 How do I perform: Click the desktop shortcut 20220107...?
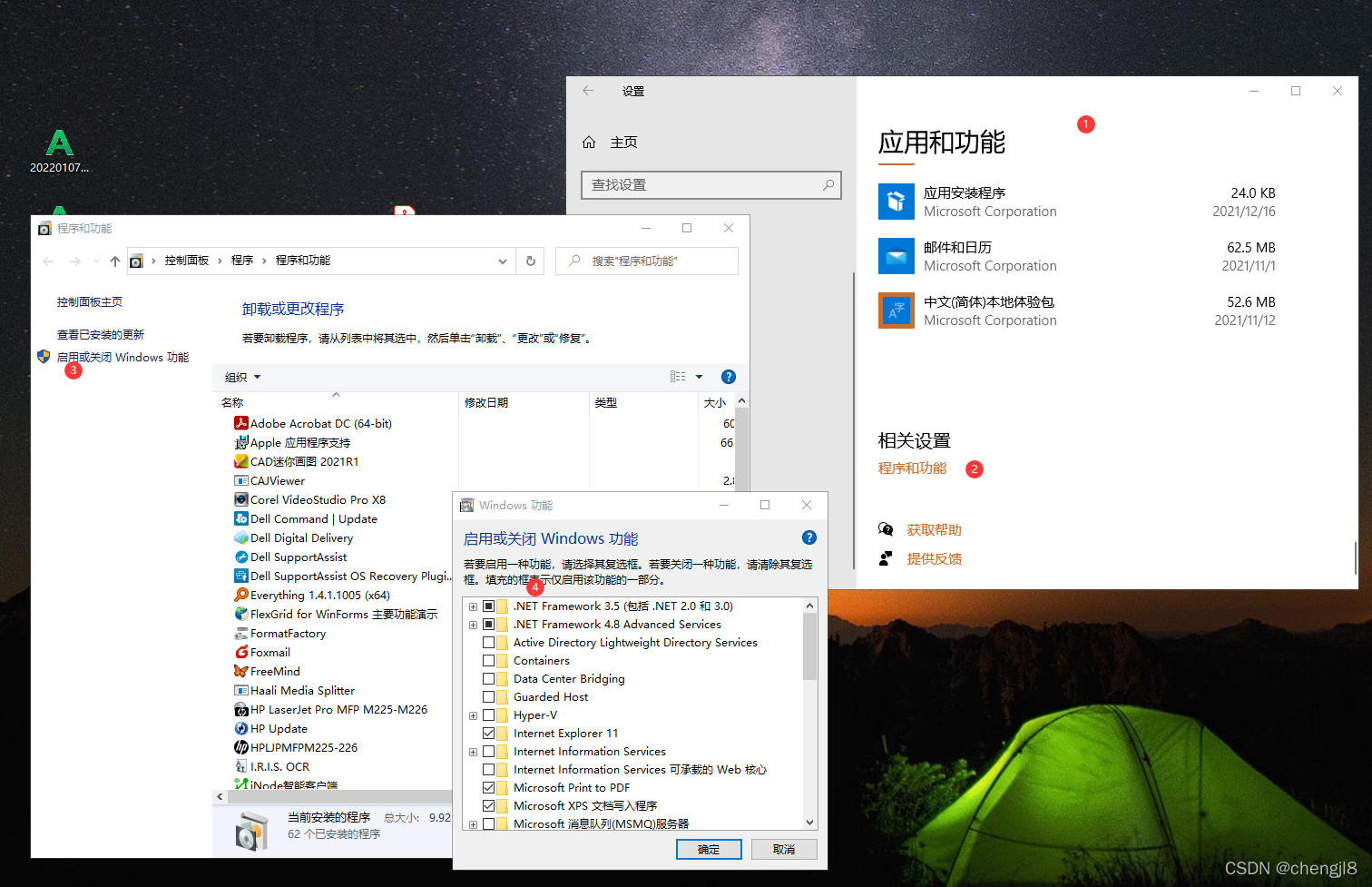[x=59, y=150]
